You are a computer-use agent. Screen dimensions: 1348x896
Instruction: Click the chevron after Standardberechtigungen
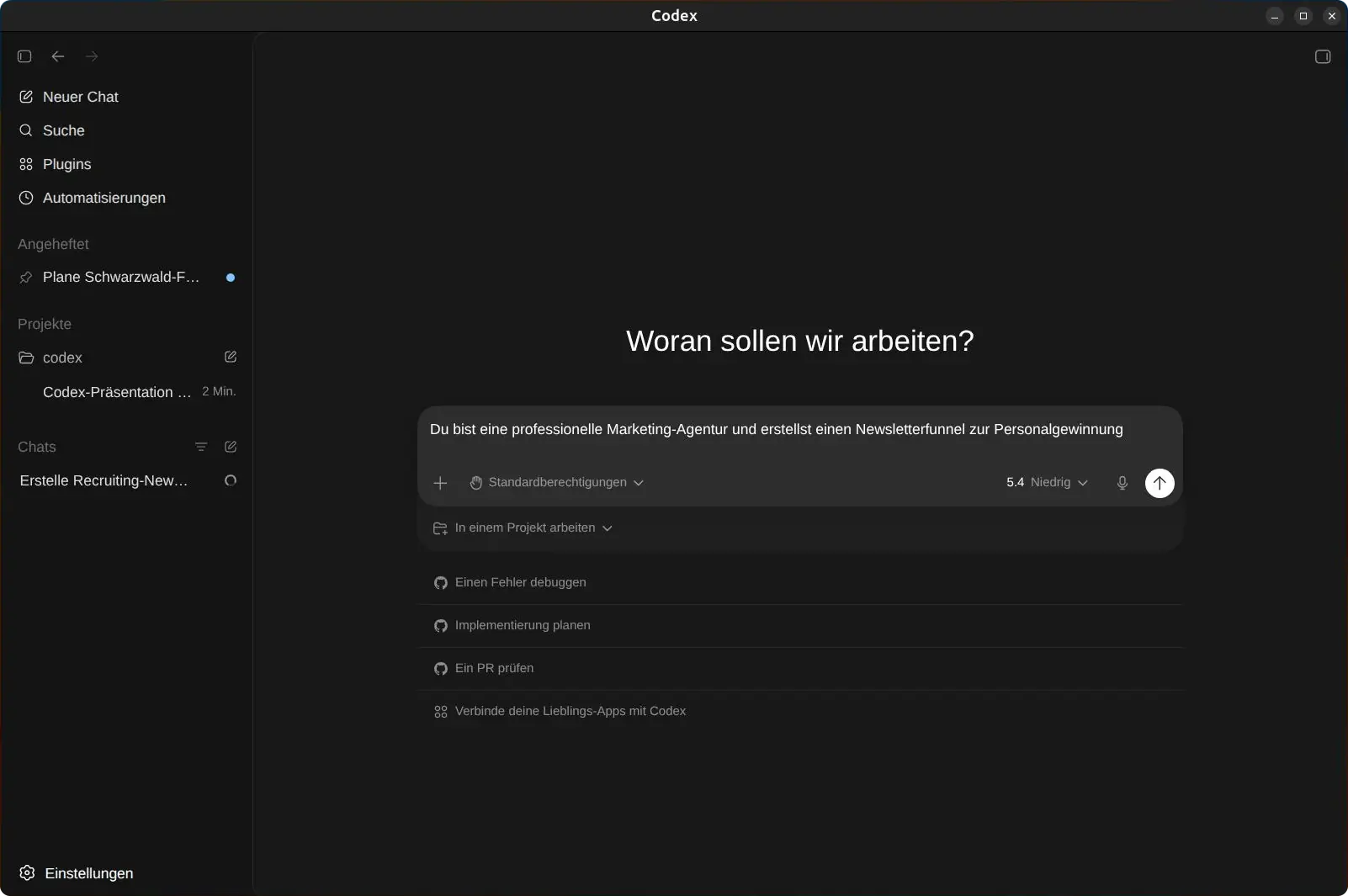639,483
